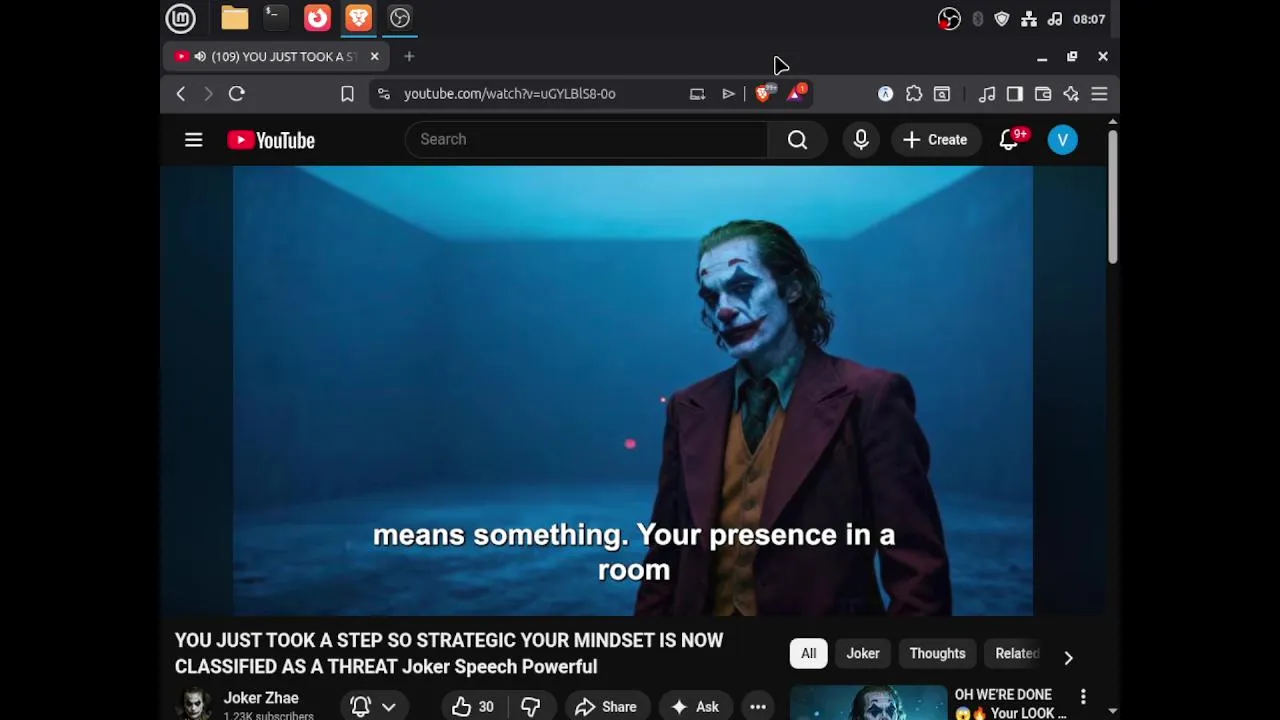Like the video showing 30 likes
Image resolution: width=1280 pixels, height=720 pixels.
(474, 706)
